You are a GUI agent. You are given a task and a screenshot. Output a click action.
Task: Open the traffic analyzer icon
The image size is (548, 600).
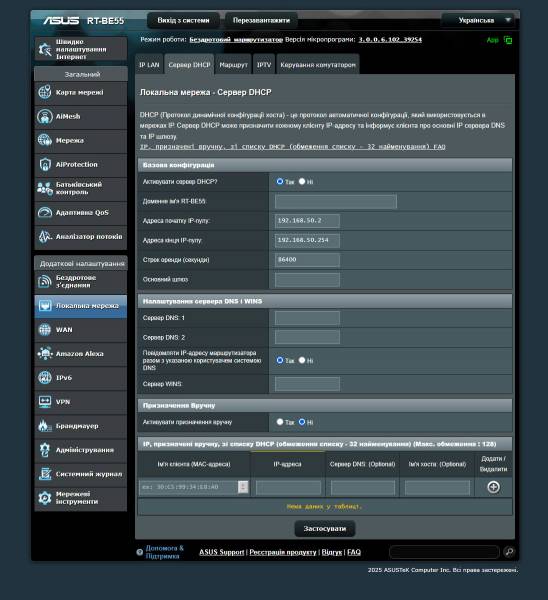[x=45, y=236]
